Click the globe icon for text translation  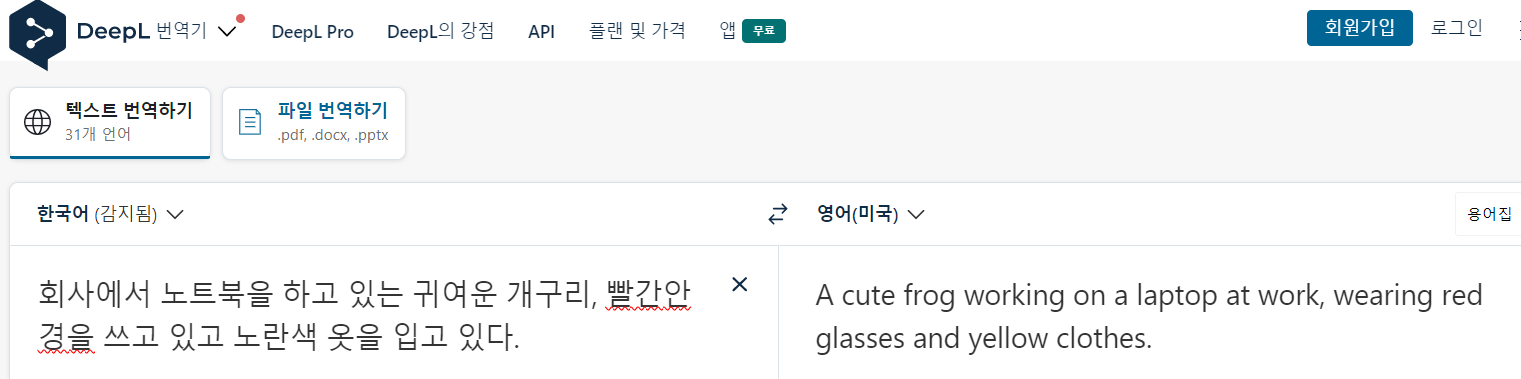pos(37,122)
